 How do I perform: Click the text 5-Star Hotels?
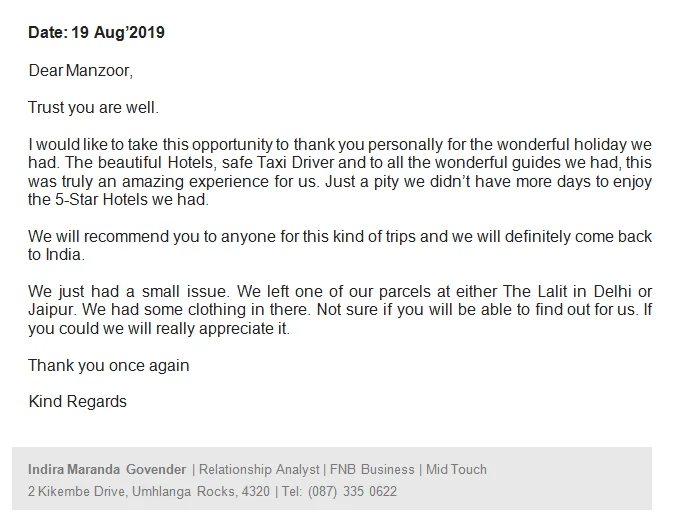tap(101, 199)
